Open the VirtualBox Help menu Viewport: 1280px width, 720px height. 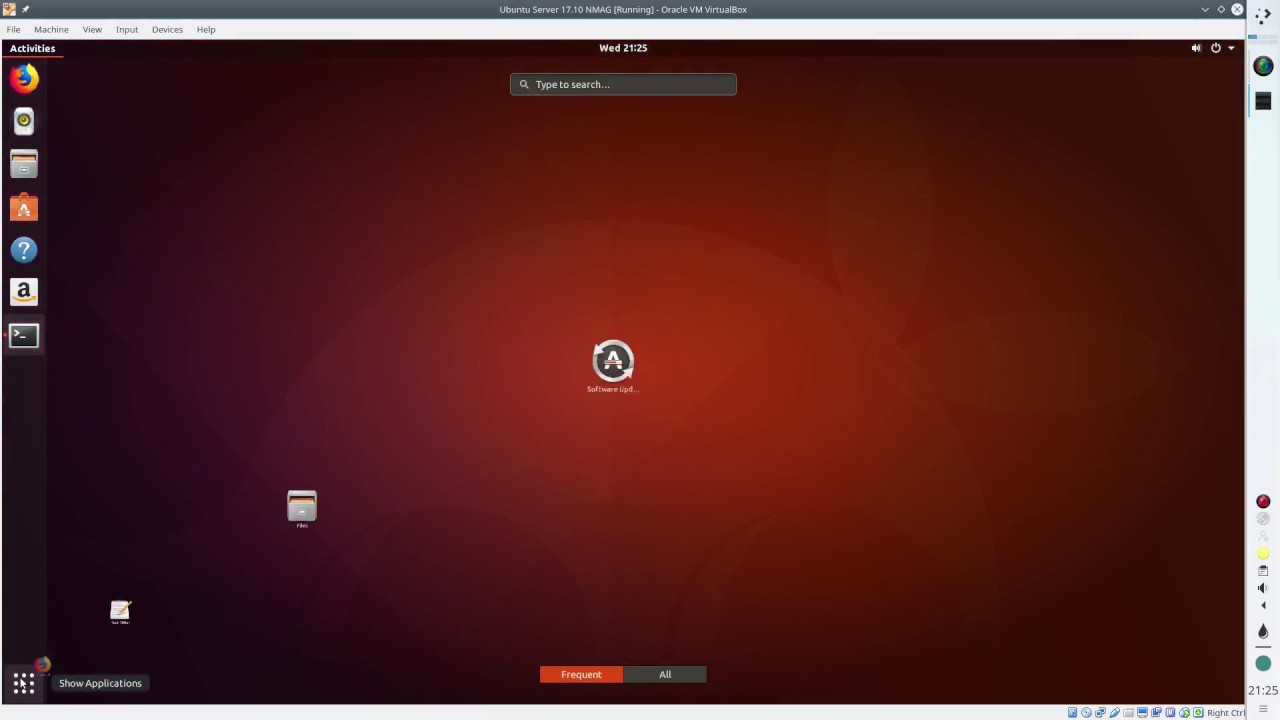pyautogui.click(x=206, y=29)
